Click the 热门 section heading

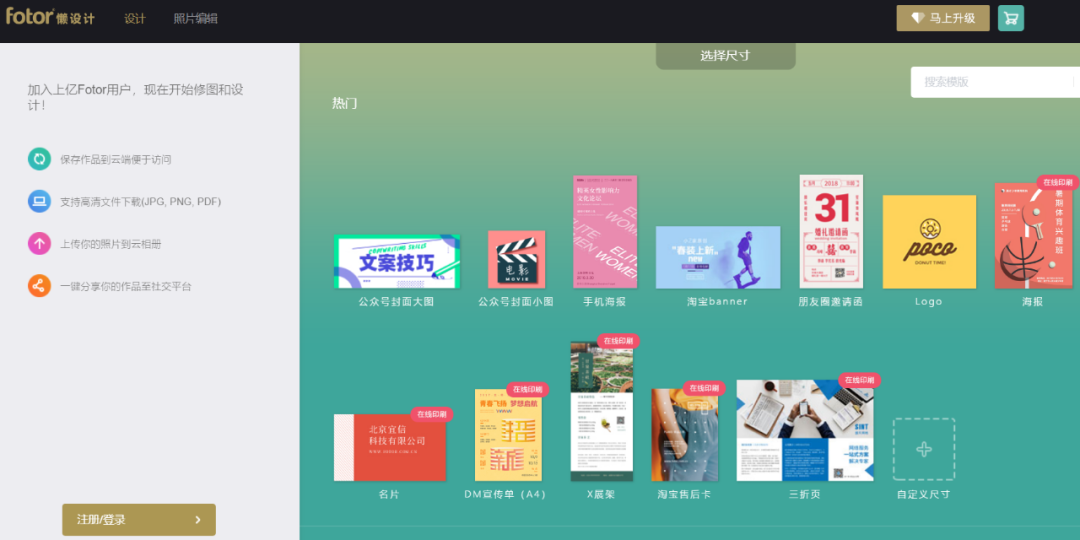pyautogui.click(x=344, y=103)
